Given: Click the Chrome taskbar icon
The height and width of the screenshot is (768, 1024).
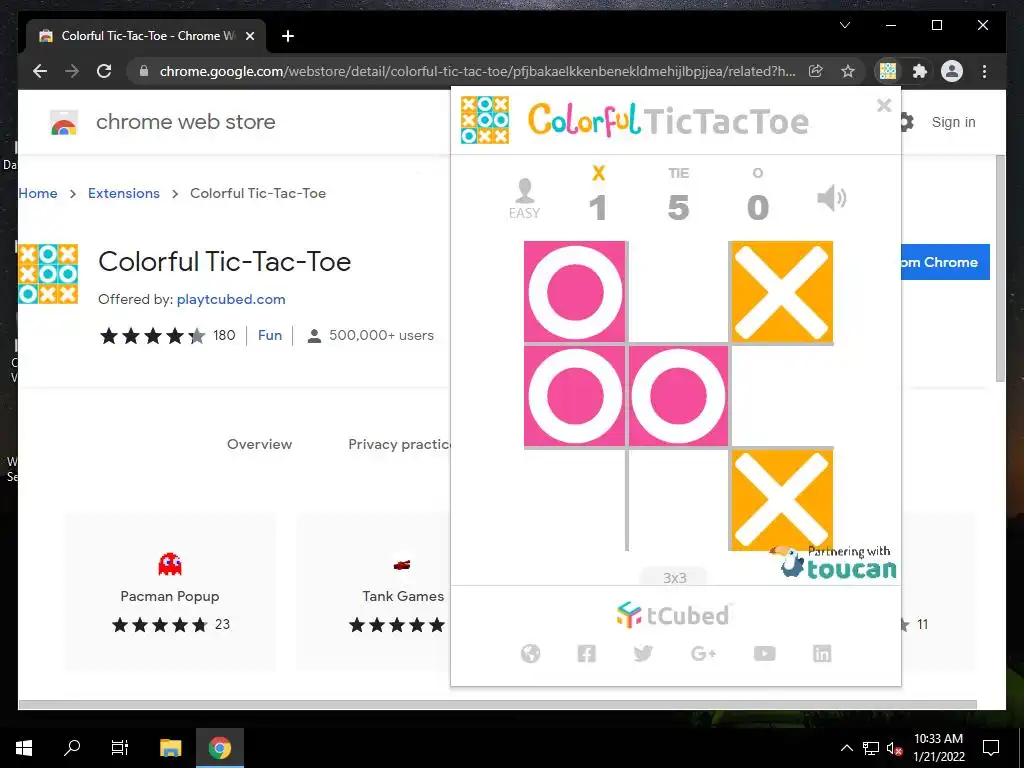Looking at the screenshot, I should pos(219,748).
